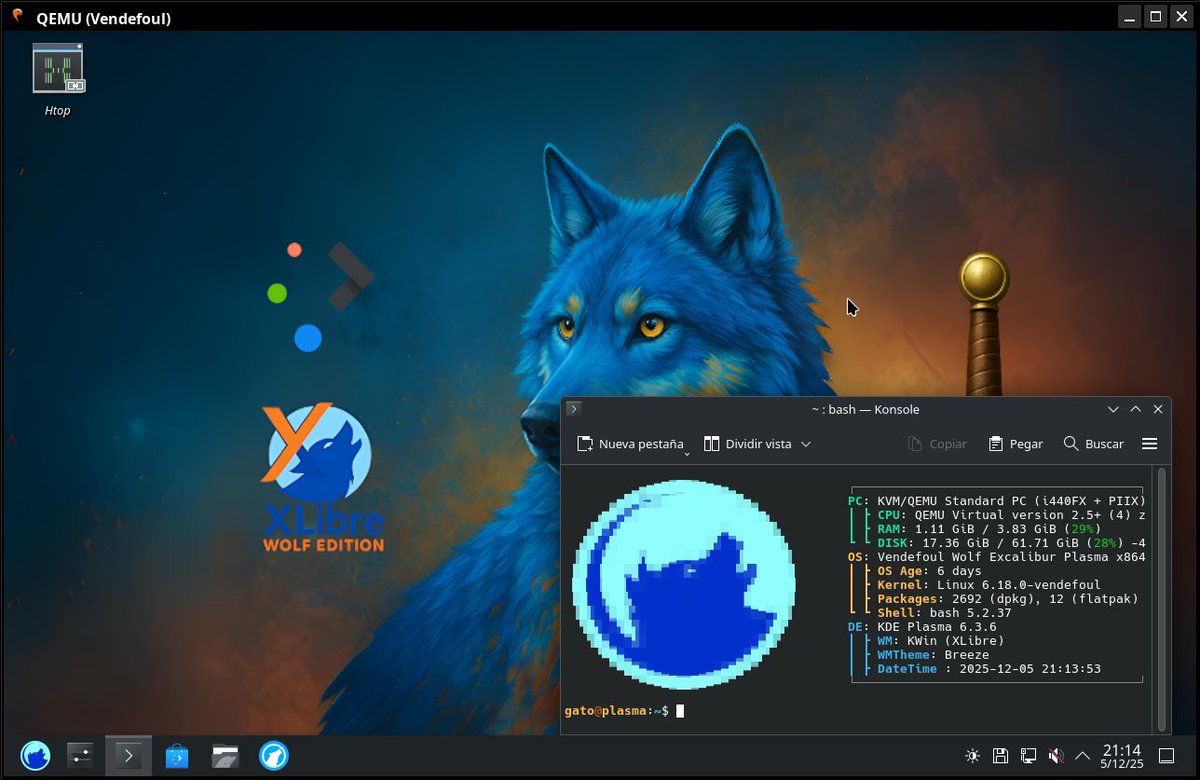Image resolution: width=1200 pixels, height=780 pixels.
Task: Open the disks and devices tray icon
Action: click(x=1000, y=756)
